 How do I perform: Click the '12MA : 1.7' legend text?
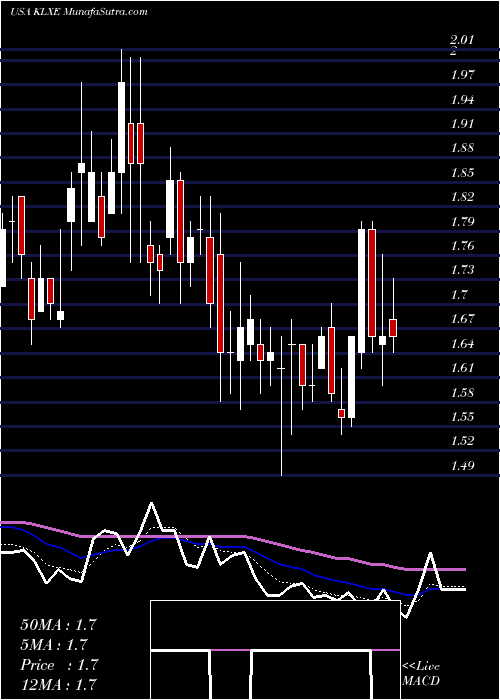click(x=58, y=684)
